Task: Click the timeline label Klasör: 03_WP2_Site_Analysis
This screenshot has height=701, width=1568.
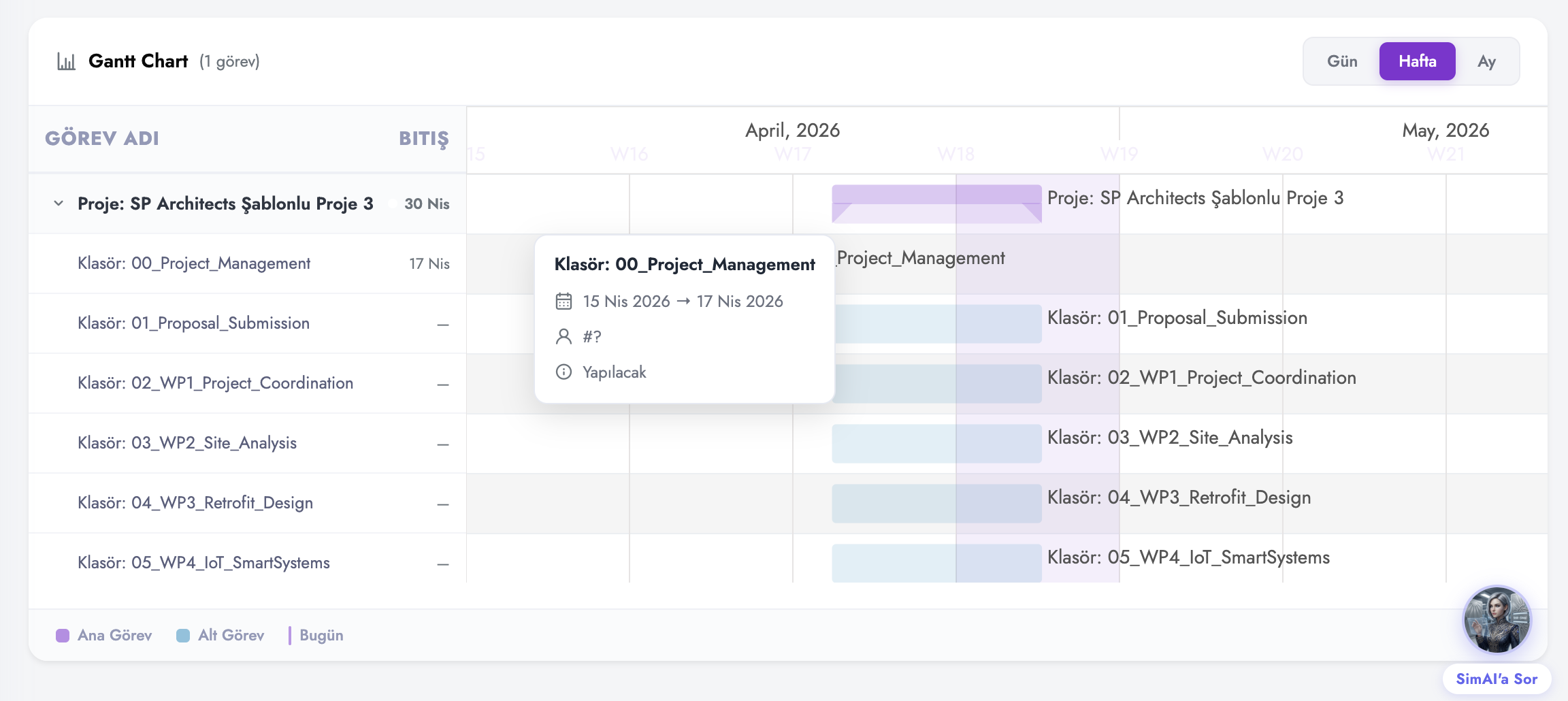Action: (x=1170, y=438)
